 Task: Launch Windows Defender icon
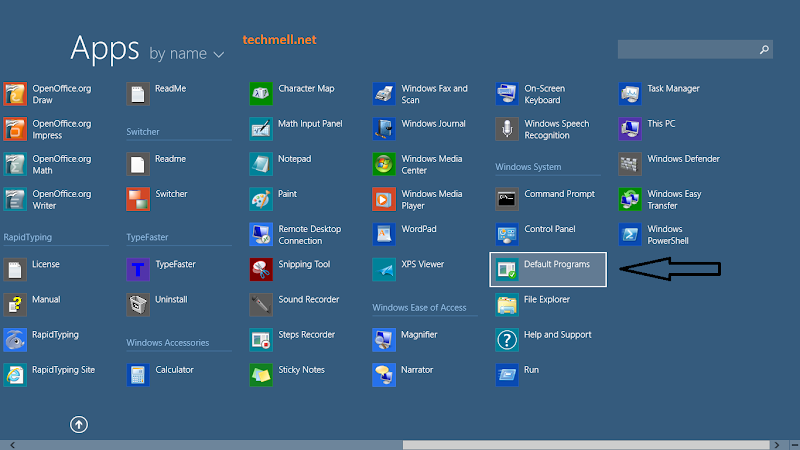pos(630,164)
